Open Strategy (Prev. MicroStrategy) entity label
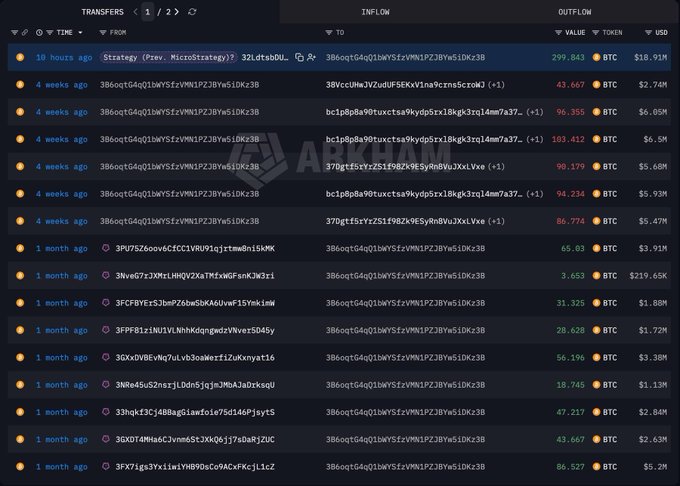 tap(169, 57)
